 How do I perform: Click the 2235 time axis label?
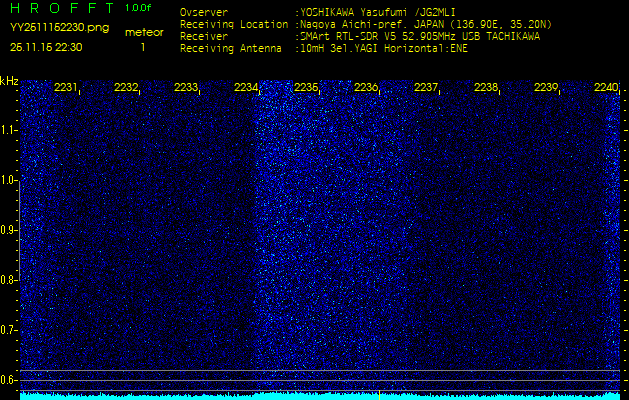306,87
